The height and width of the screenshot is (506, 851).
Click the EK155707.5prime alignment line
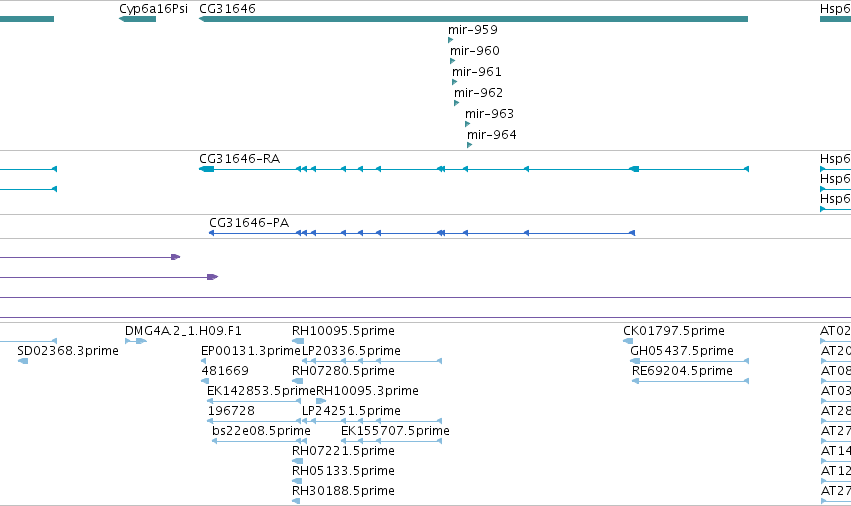point(391,441)
